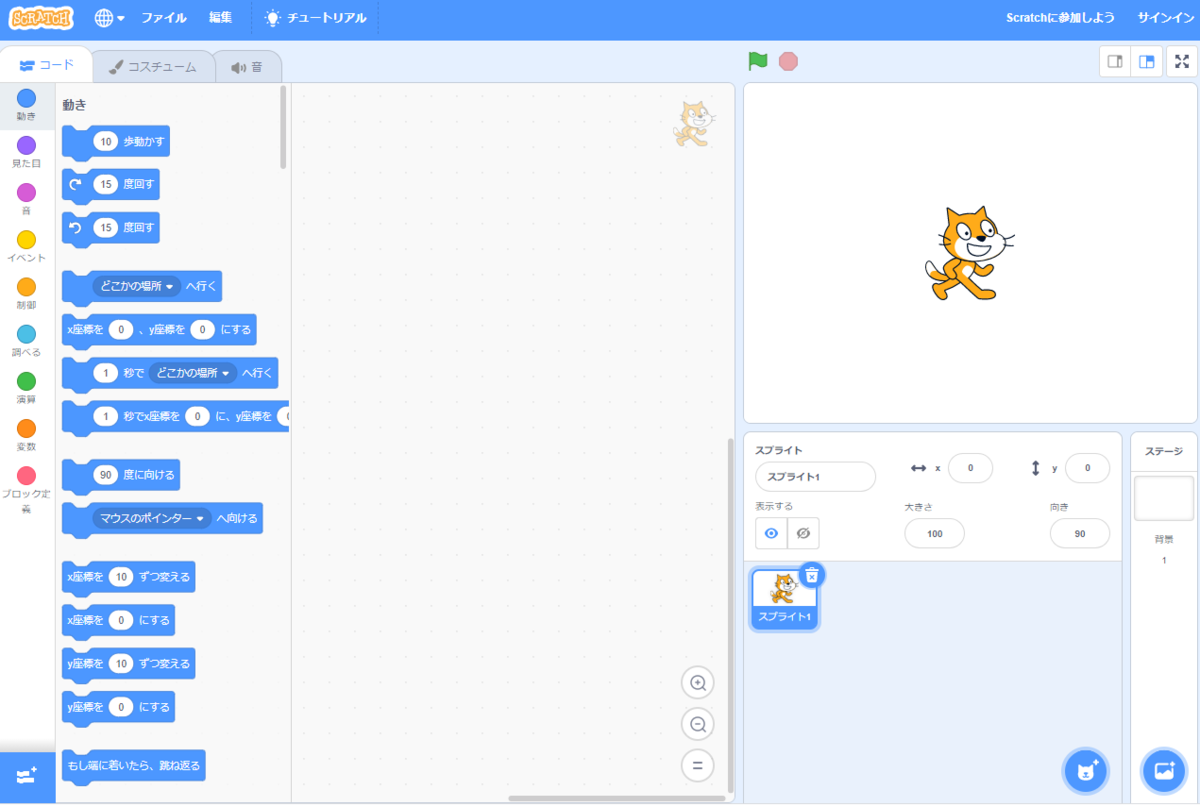Viewport: 1200px width, 807px height.
Task: Open マウスのポインター dropdown in へ向ける block
Action: 152,518
